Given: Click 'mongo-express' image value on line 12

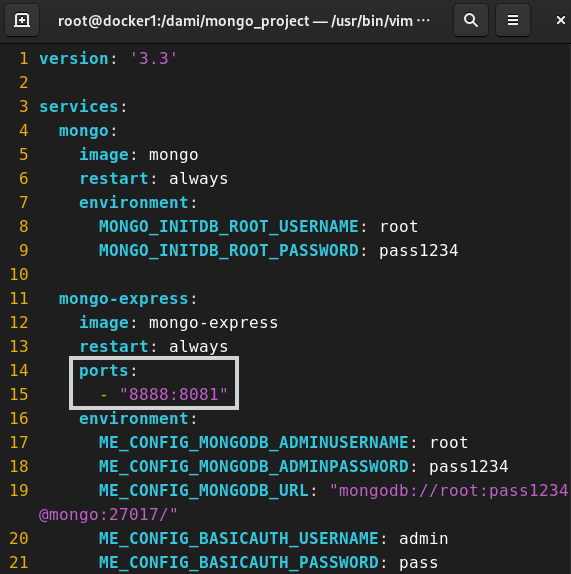Looking at the screenshot, I should pyautogui.click(x=213, y=323).
